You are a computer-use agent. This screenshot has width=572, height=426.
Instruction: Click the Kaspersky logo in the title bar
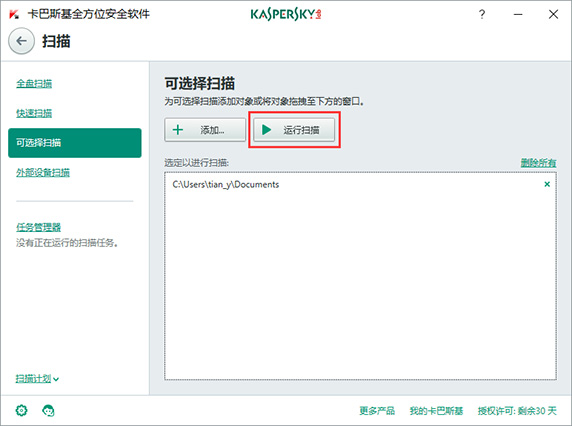pos(286,14)
